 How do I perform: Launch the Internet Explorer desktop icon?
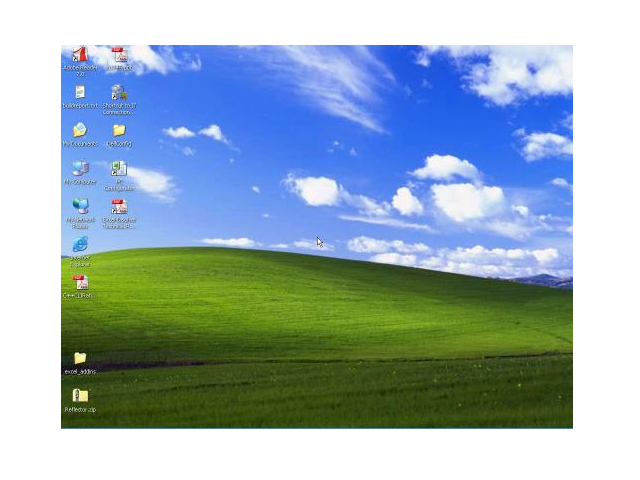tap(80, 244)
